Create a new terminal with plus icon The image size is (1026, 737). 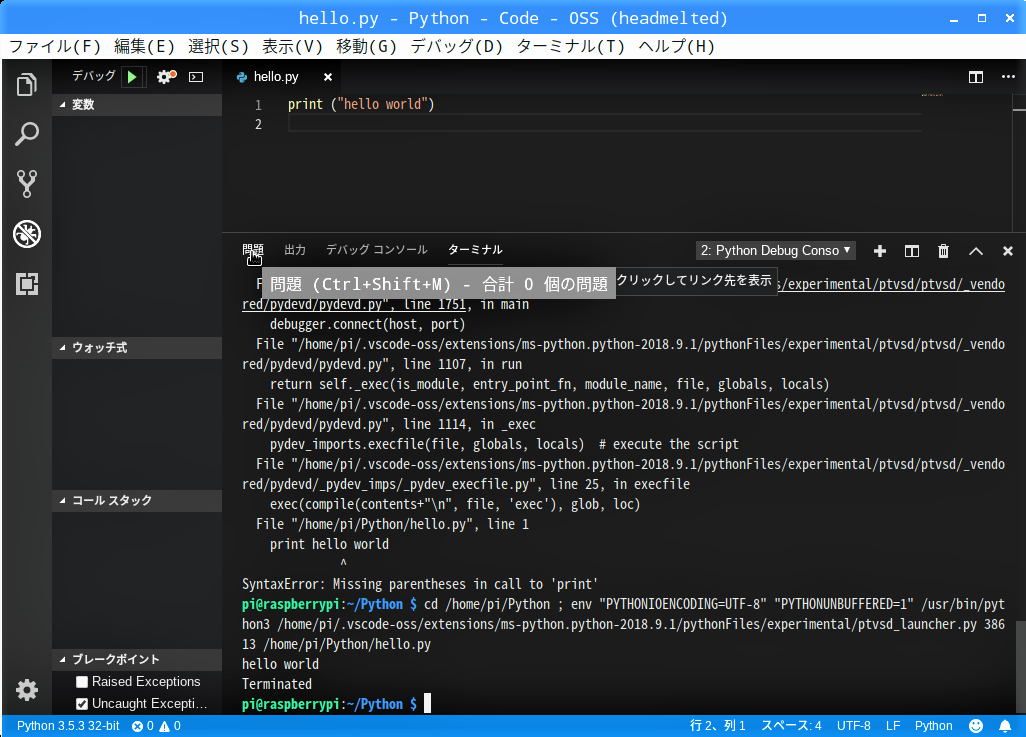[880, 251]
